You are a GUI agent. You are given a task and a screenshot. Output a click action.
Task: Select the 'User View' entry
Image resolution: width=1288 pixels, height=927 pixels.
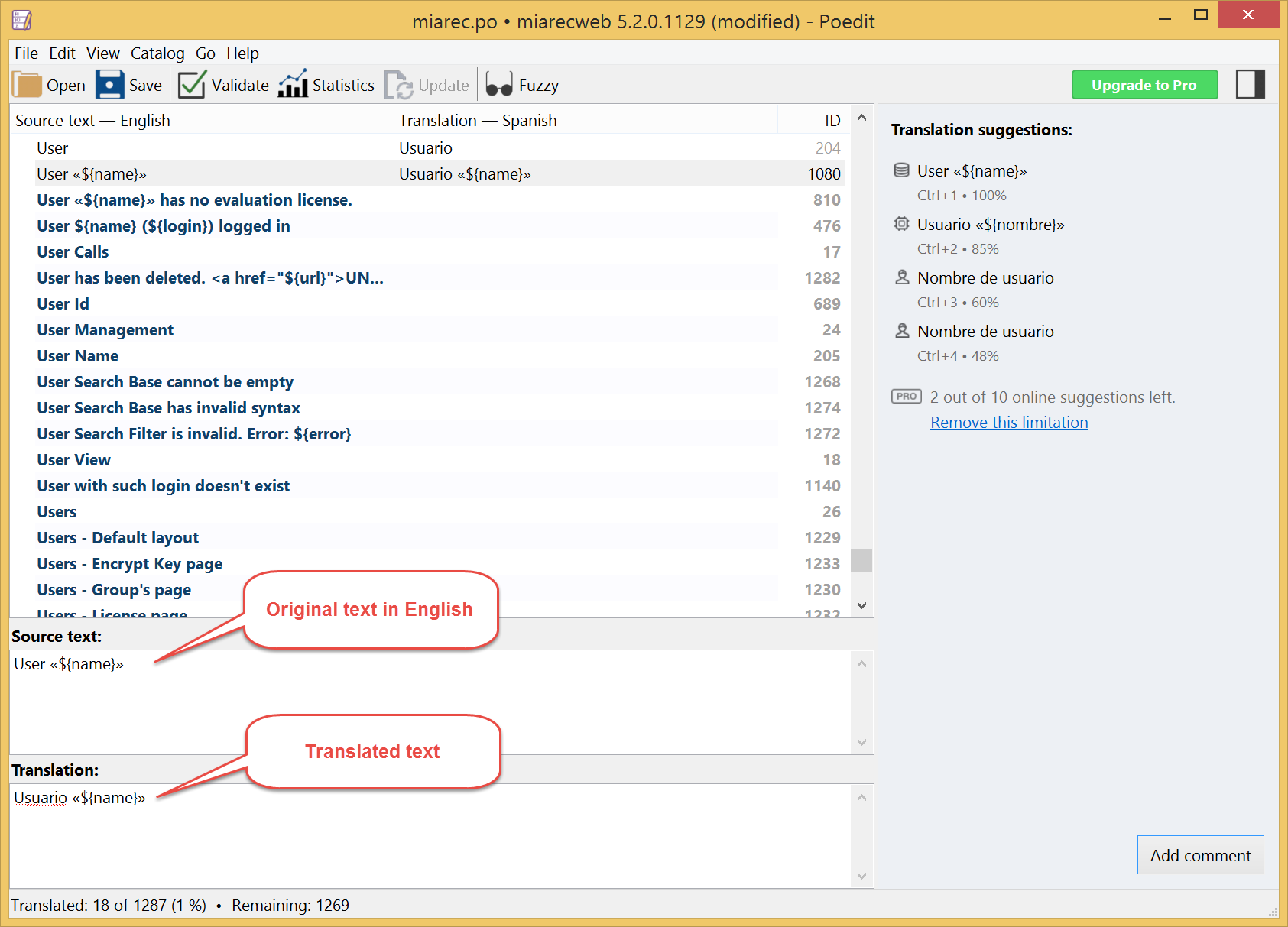(428, 459)
